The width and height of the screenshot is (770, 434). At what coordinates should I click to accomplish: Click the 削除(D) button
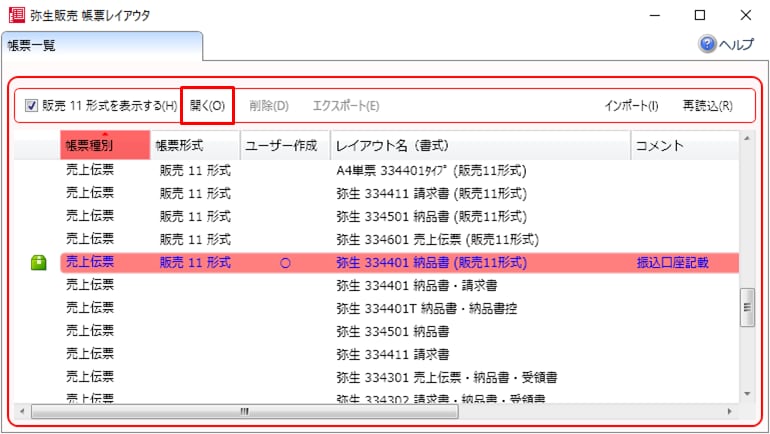(269, 106)
